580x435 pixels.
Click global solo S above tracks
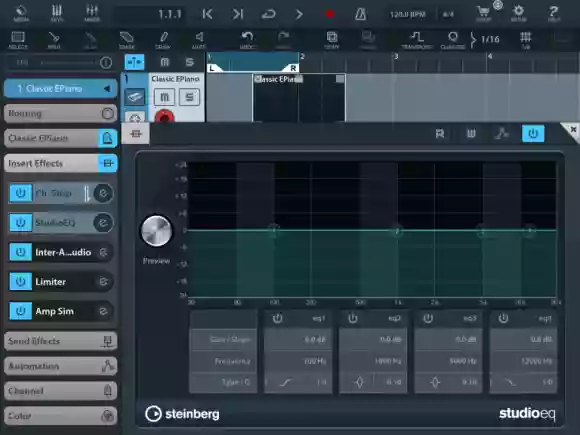(189, 62)
